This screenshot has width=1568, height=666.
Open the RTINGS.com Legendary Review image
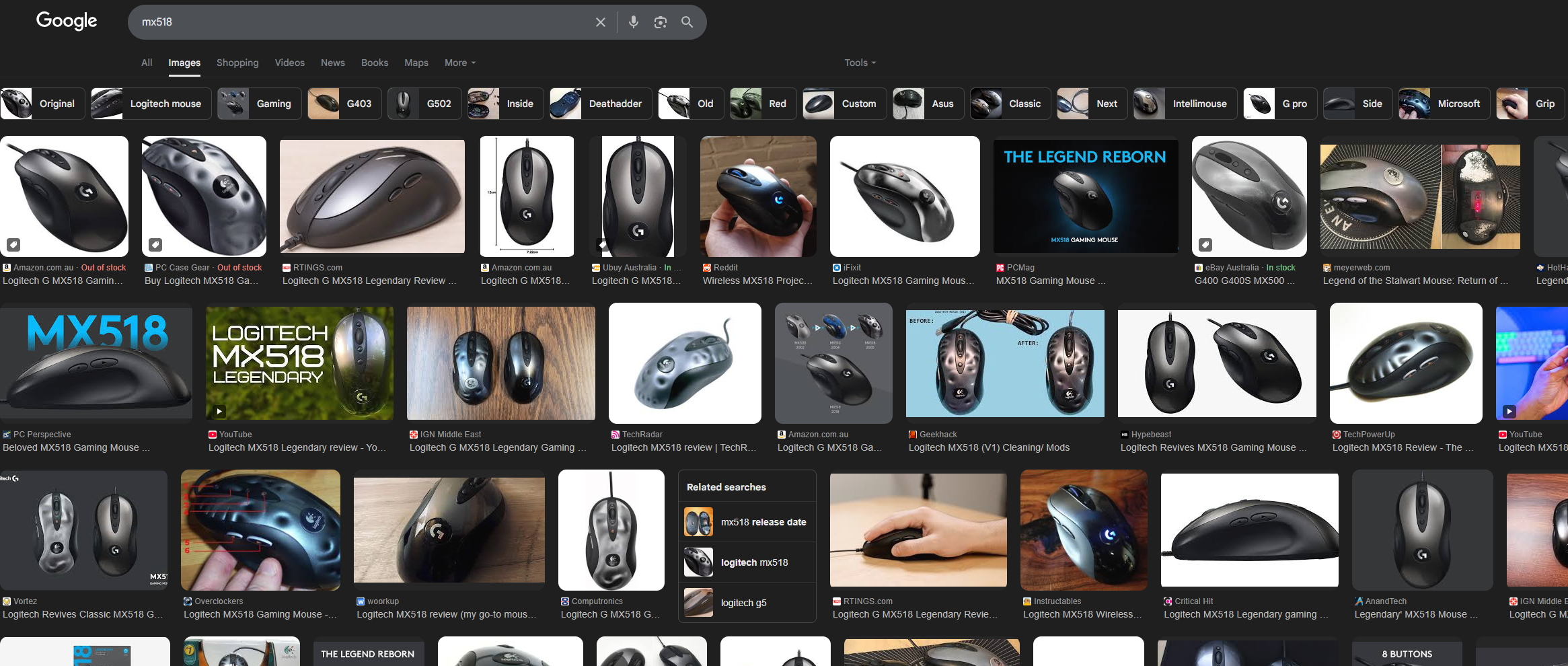pos(372,196)
